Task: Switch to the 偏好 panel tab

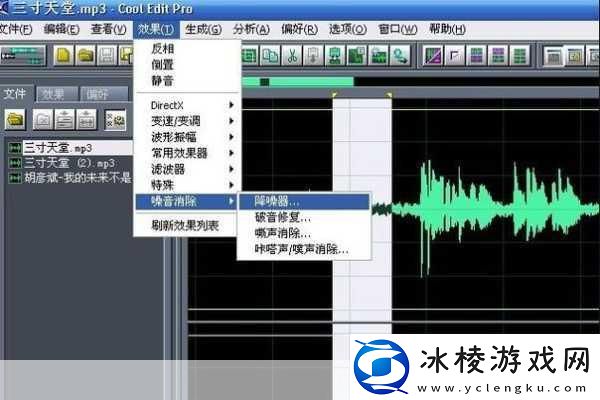Action: [104, 94]
